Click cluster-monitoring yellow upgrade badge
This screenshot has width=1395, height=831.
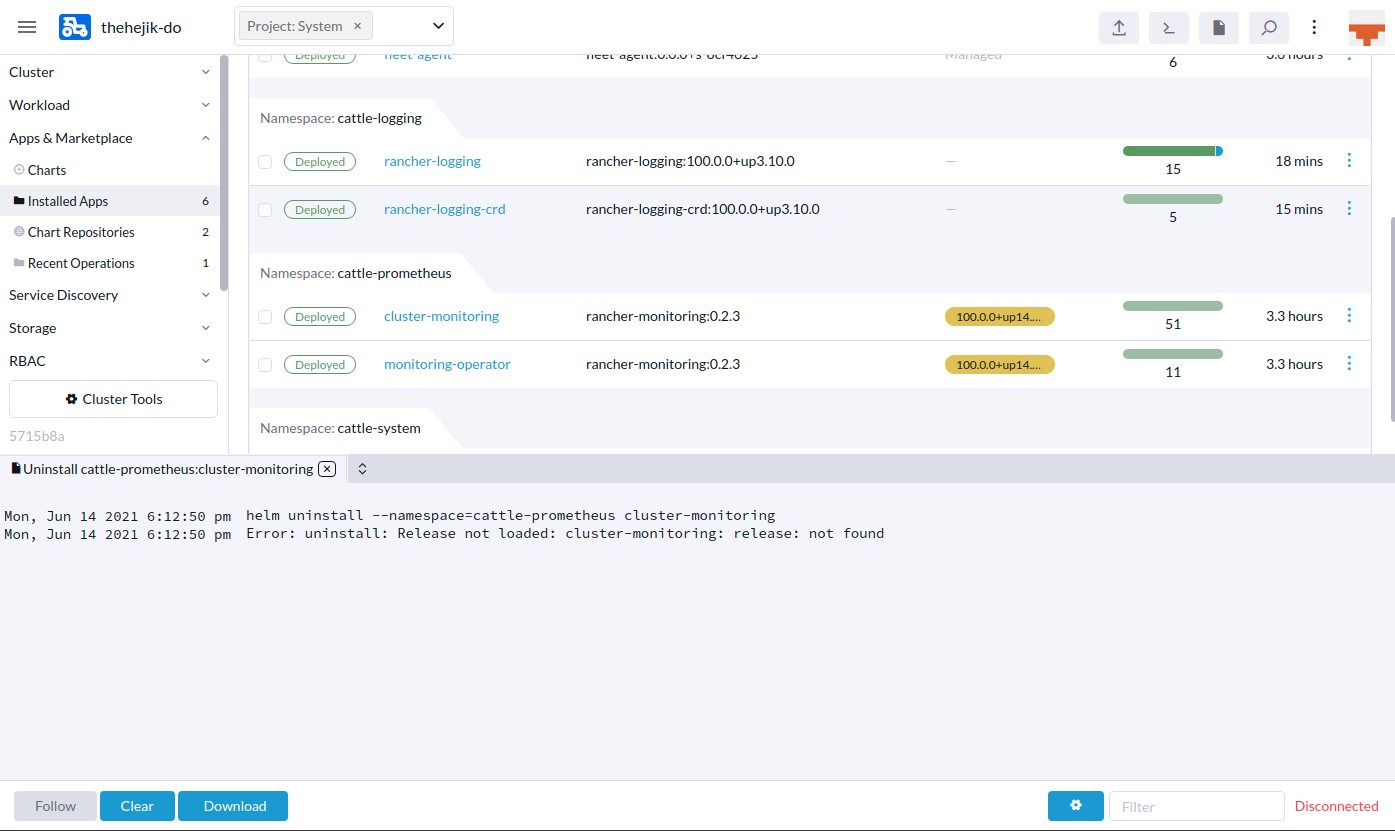pyautogui.click(x=1000, y=317)
